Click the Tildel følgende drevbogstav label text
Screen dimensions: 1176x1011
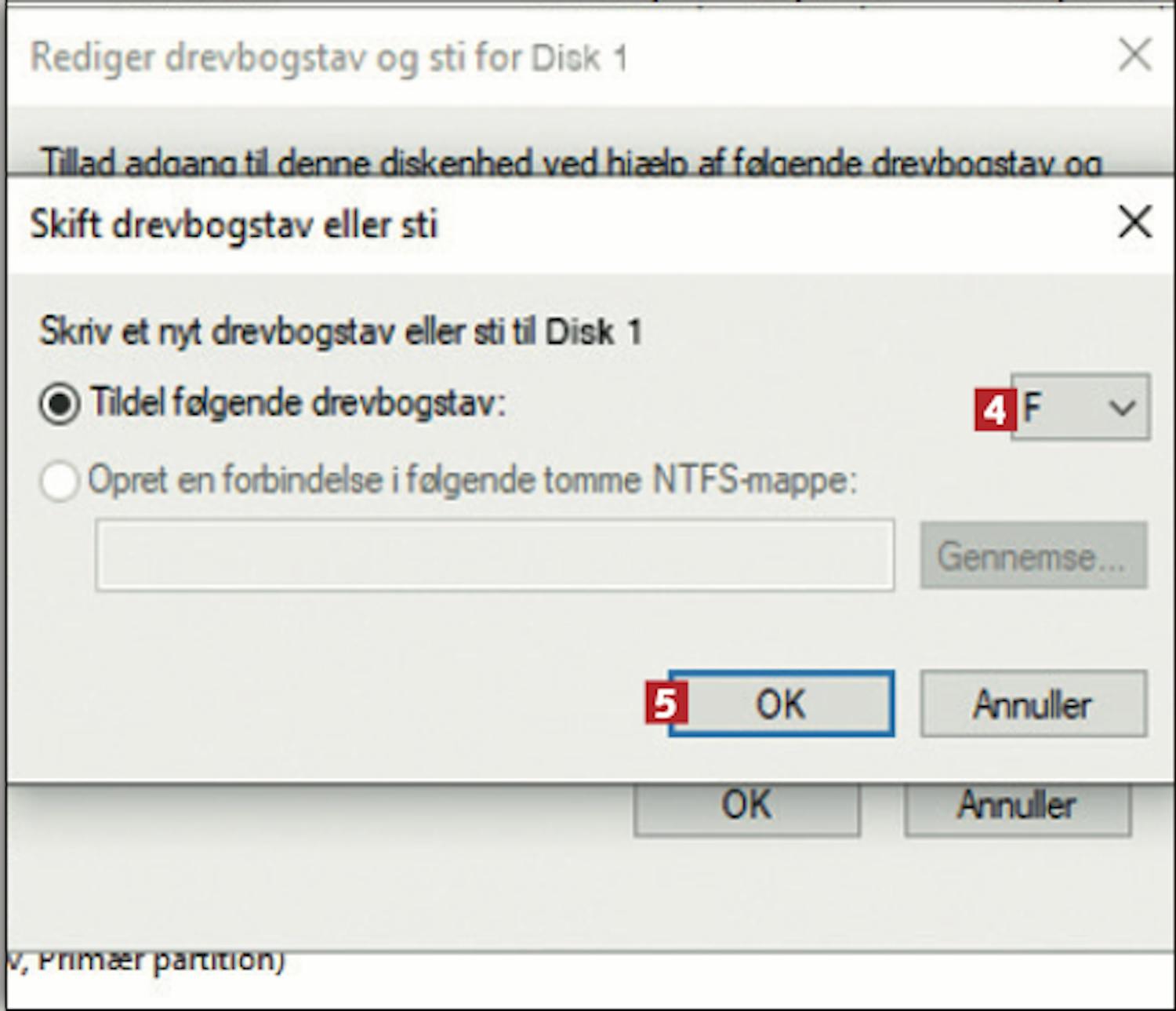coord(299,403)
